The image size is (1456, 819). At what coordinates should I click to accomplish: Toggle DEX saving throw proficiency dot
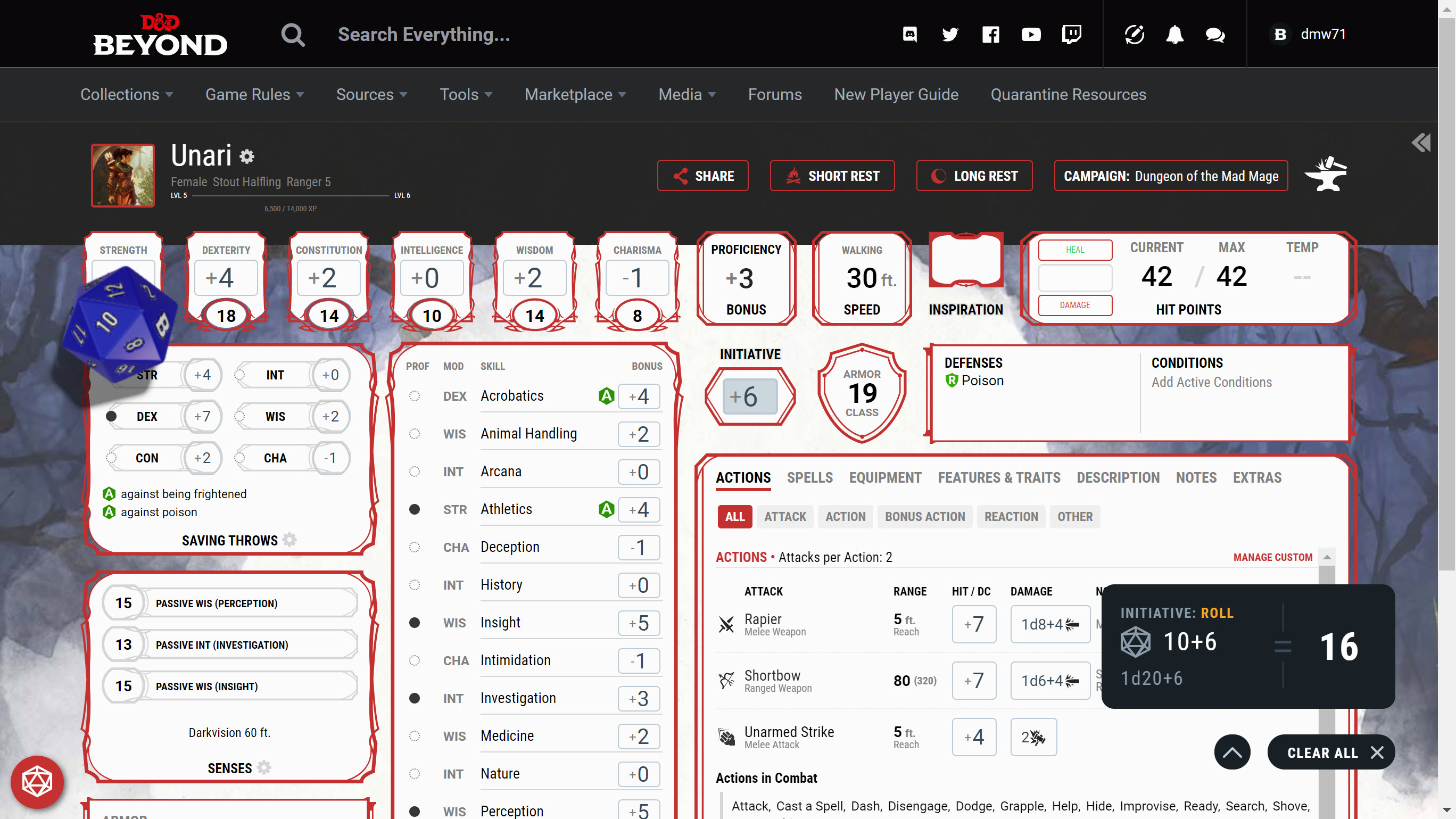pyautogui.click(x=111, y=417)
